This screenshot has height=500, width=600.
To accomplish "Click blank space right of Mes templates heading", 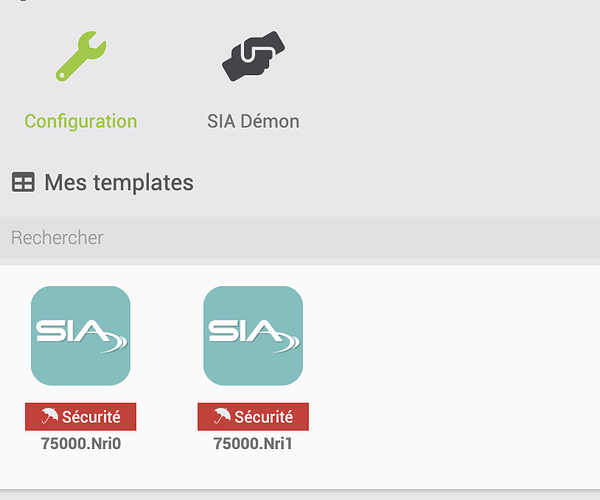I will point(400,182).
